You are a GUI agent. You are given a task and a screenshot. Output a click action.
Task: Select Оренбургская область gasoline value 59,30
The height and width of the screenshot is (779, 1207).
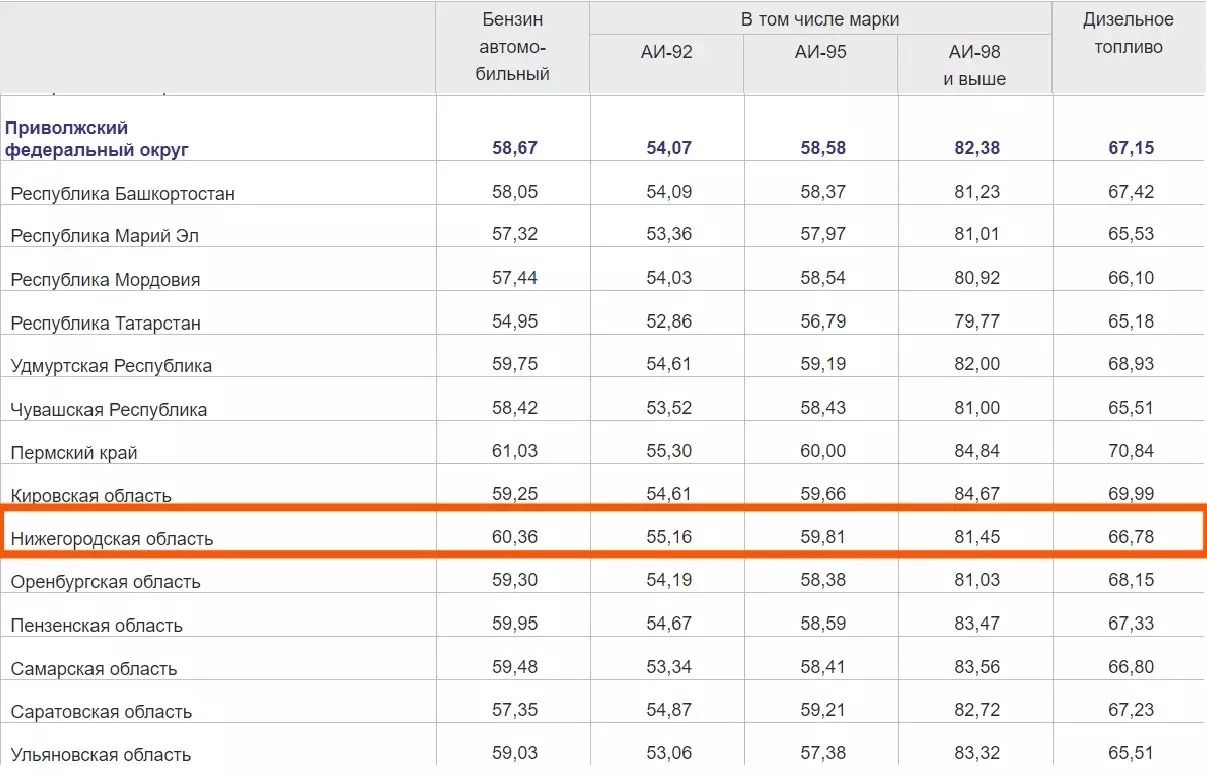(x=514, y=580)
